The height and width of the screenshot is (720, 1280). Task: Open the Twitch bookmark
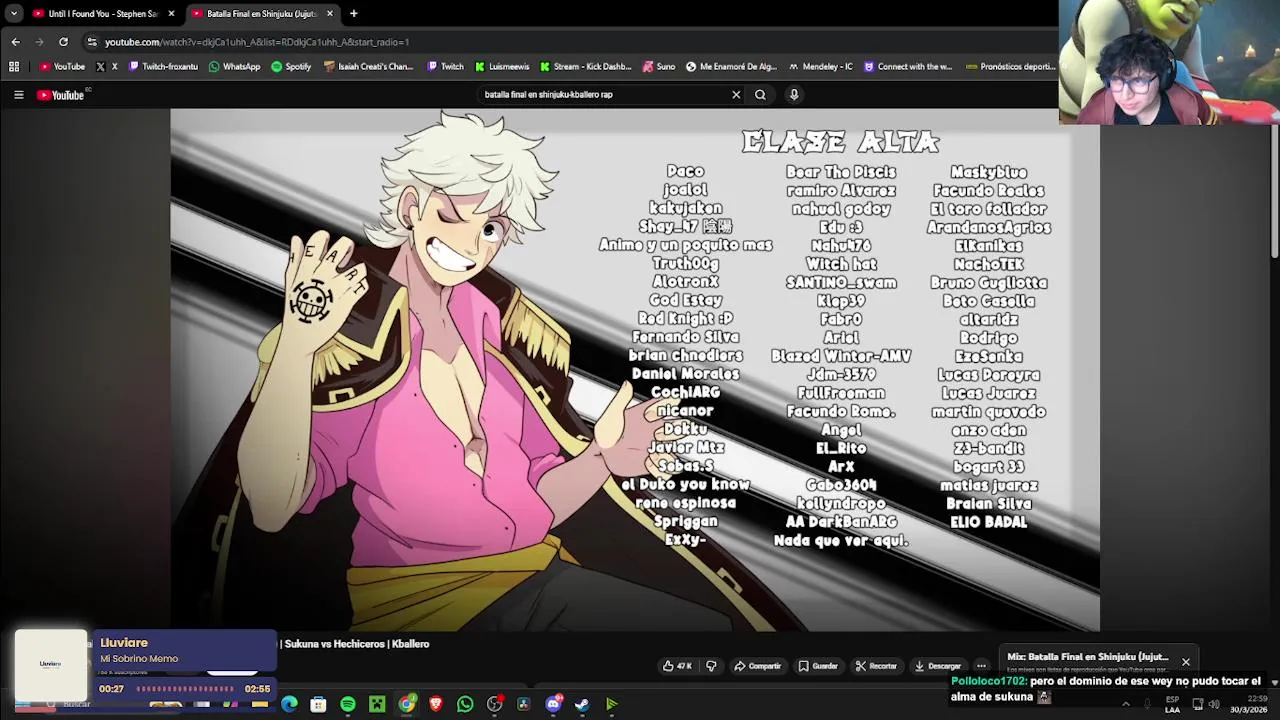pos(446,67)
